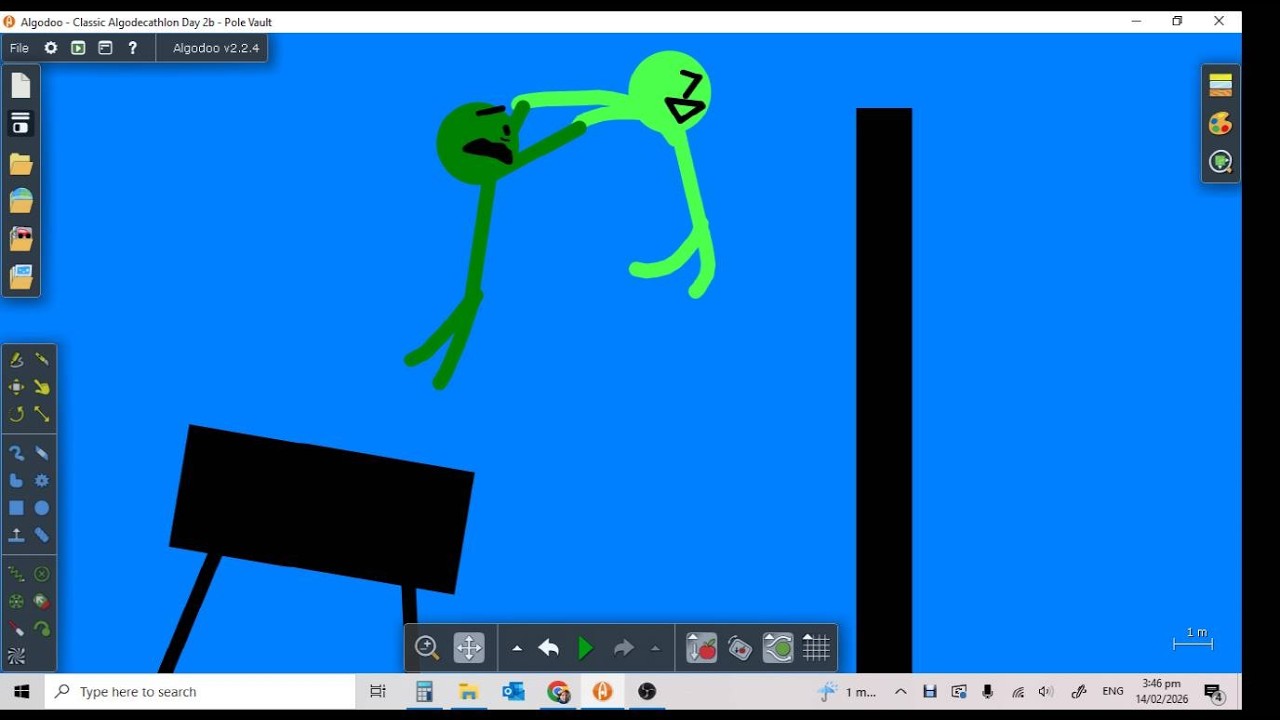Select the Circle tool
1280x720 pixels.
(x=42, y=508)
